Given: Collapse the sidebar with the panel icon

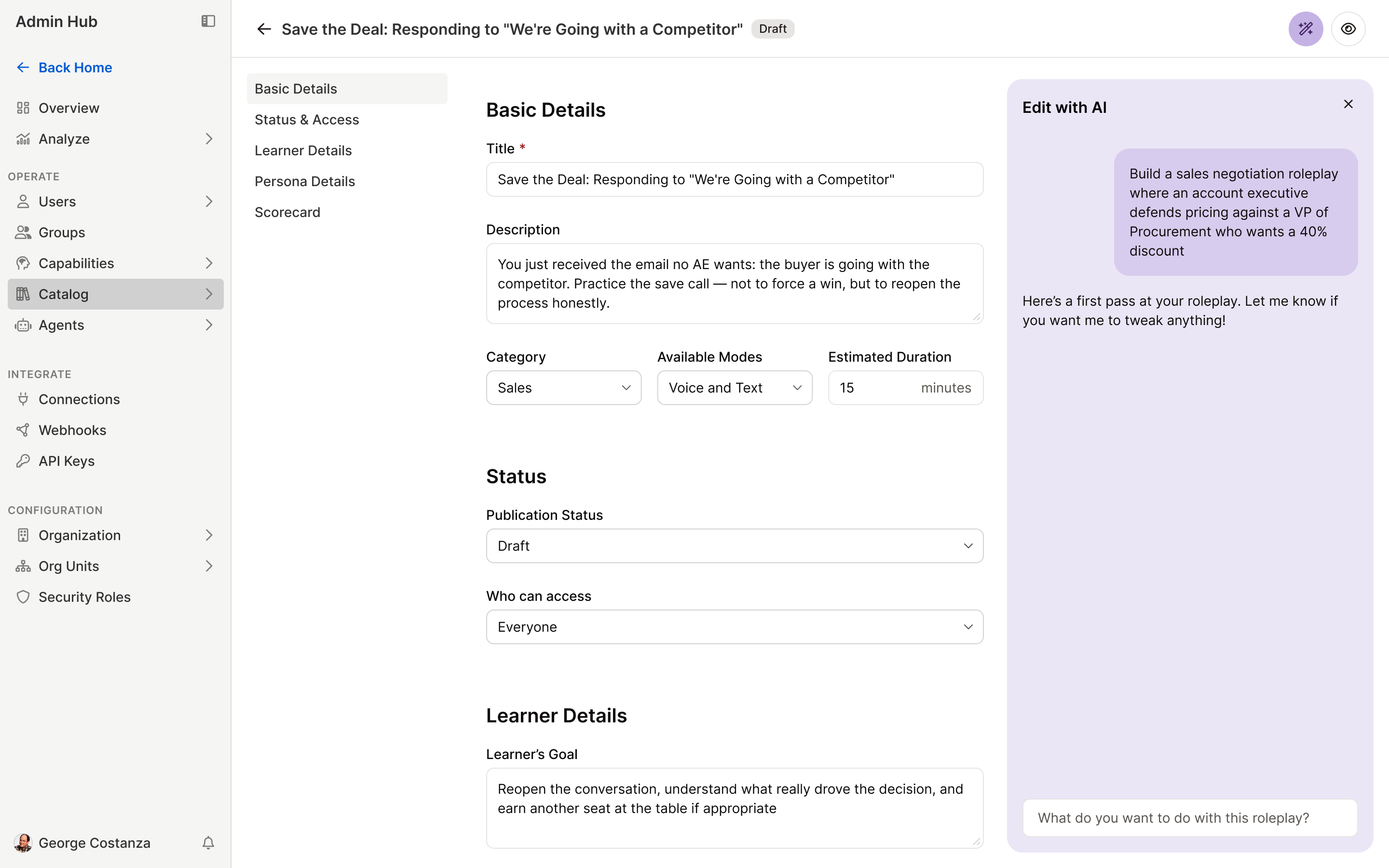Looking at the screenshot, I should click(x=208, y=21).
